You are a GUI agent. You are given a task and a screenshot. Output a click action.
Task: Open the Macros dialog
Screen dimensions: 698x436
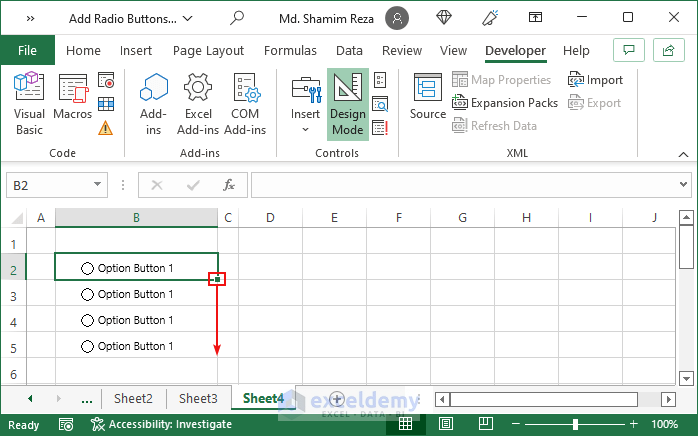point(73,98)
